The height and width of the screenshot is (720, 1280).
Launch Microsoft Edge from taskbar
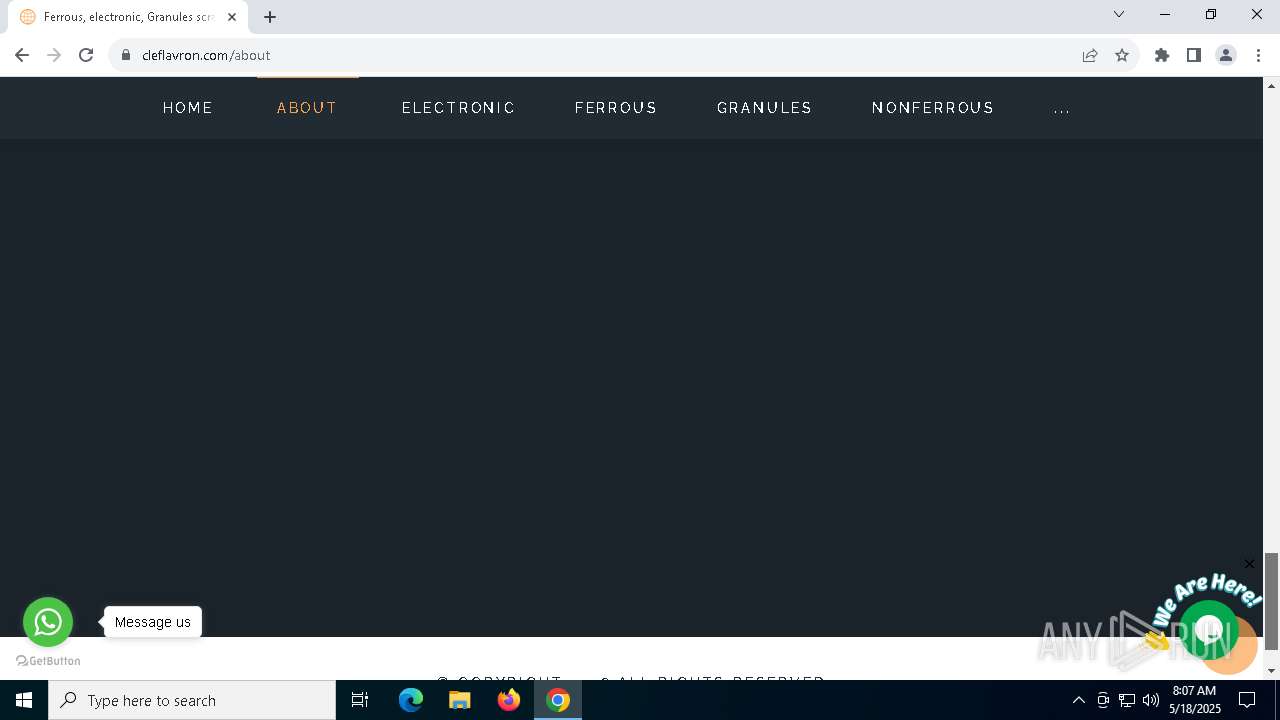(411, 700)
